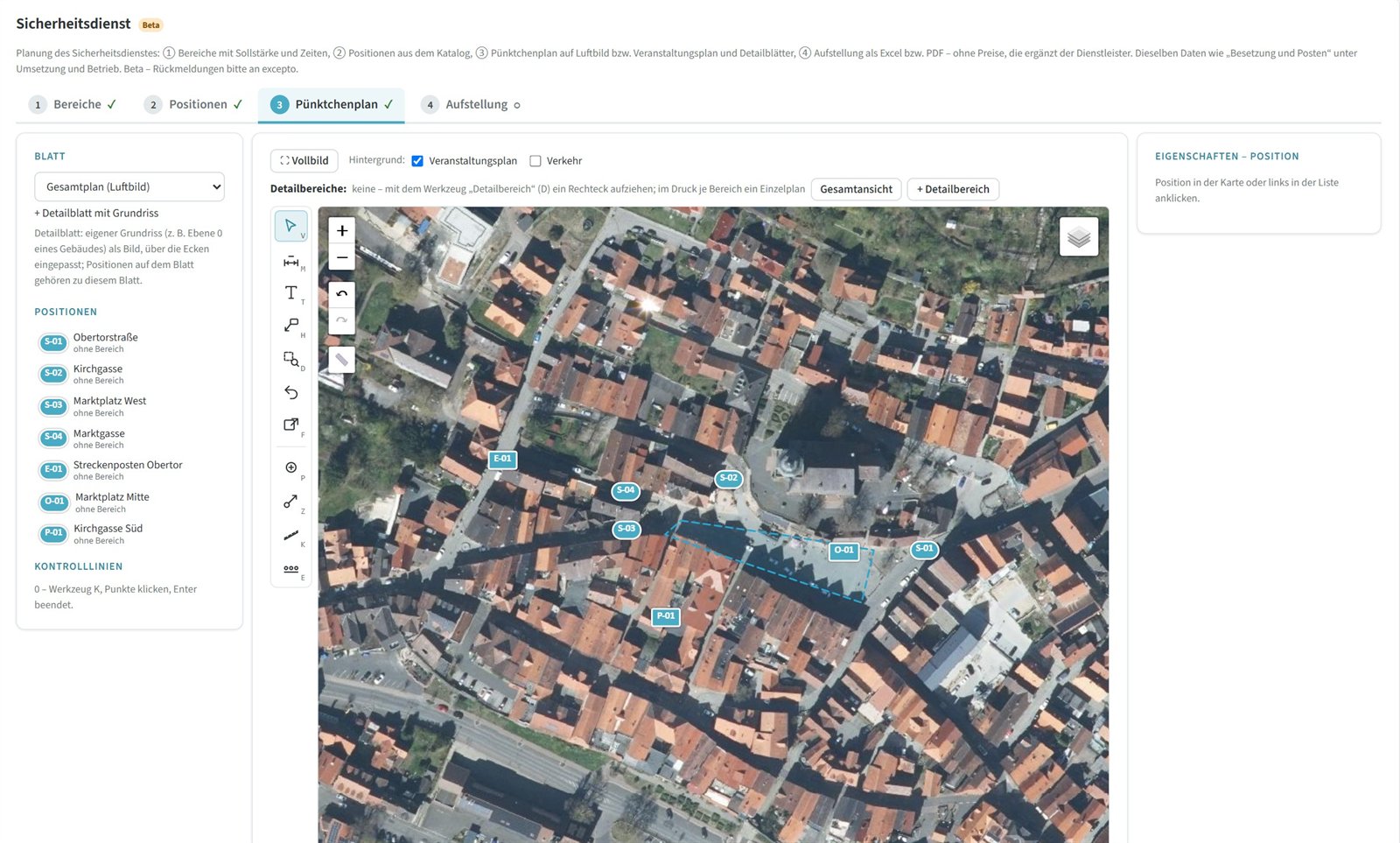Click the O-01 marker on the map
This screenshot has width=1400, height=843.
tap(843, 551)
